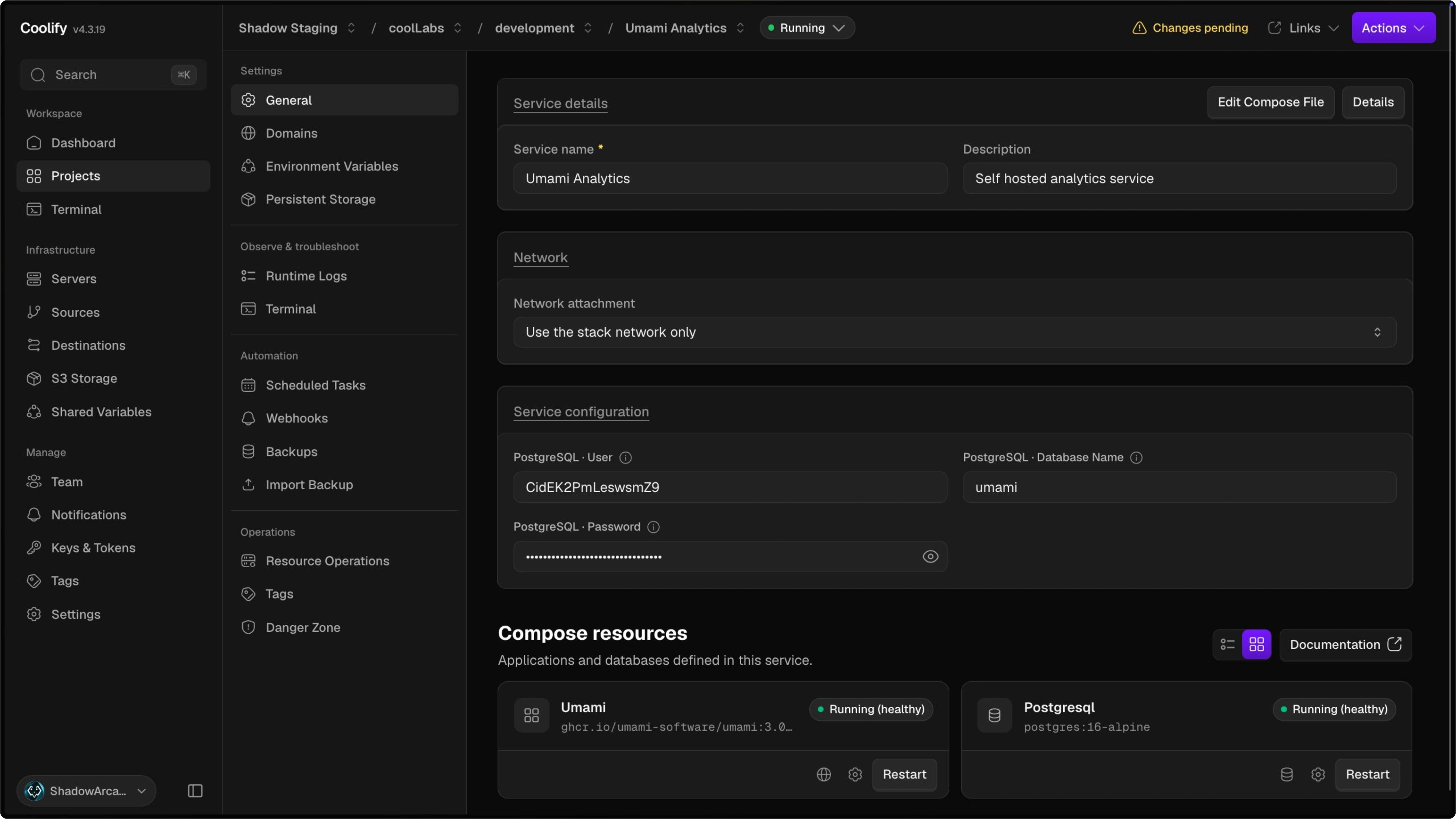Open Webhooks

344,418
